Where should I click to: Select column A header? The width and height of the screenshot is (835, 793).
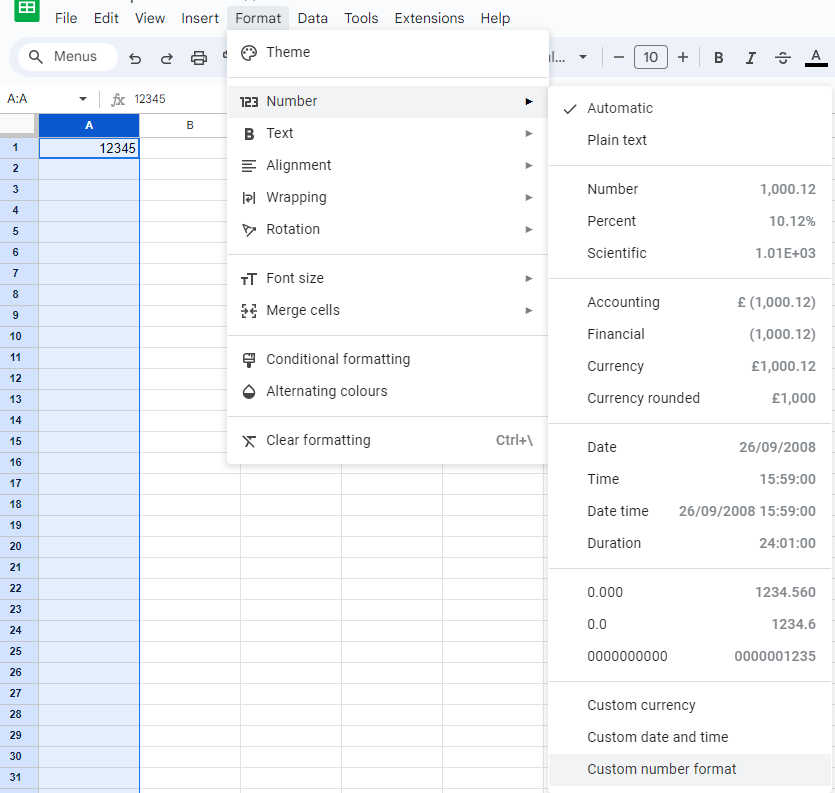pos(89,125)
